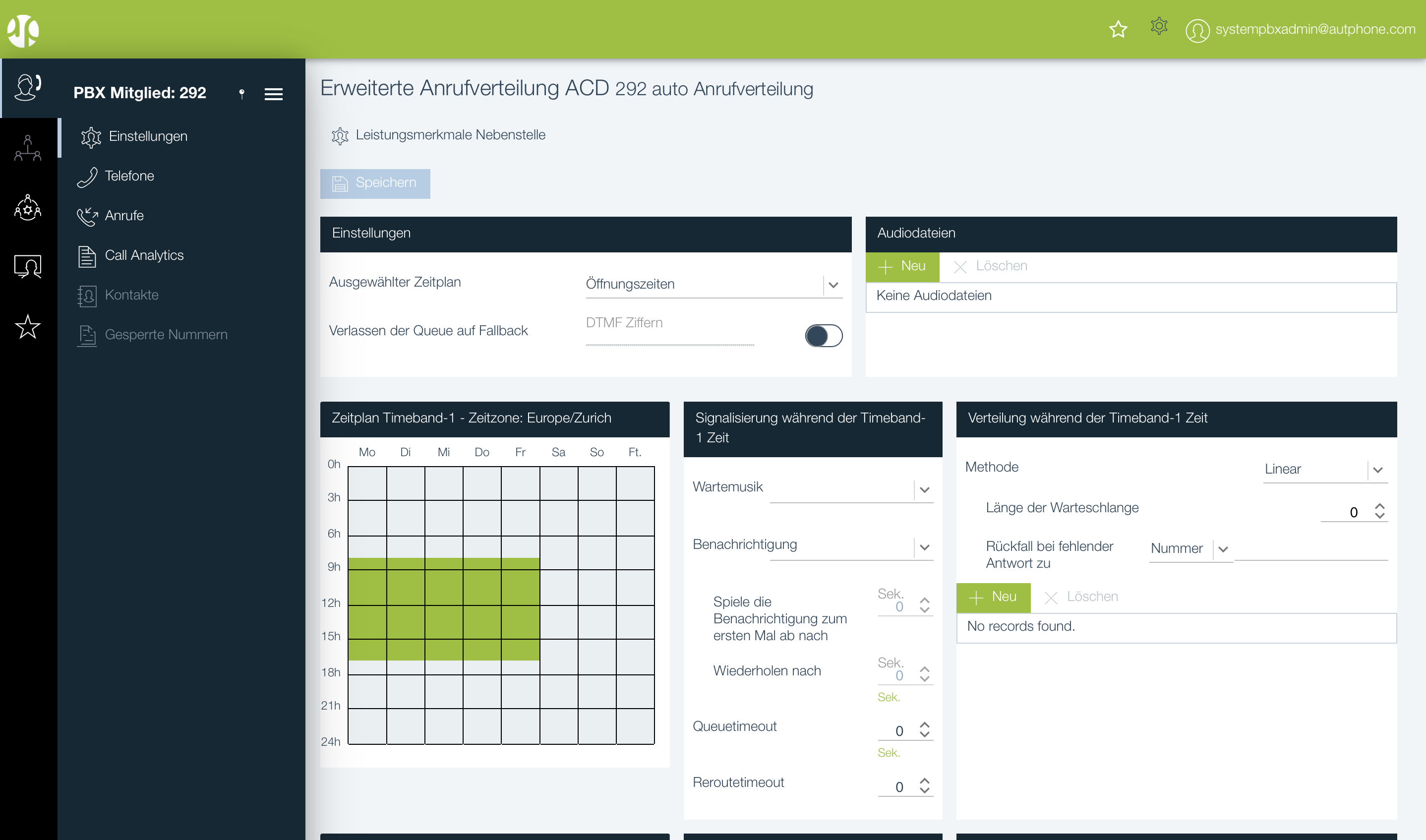Viewport: 1426px width, 840px height.
Task: Expand the Ausgewählter Zeitplan dropdown
Action: tap(833, 285)
